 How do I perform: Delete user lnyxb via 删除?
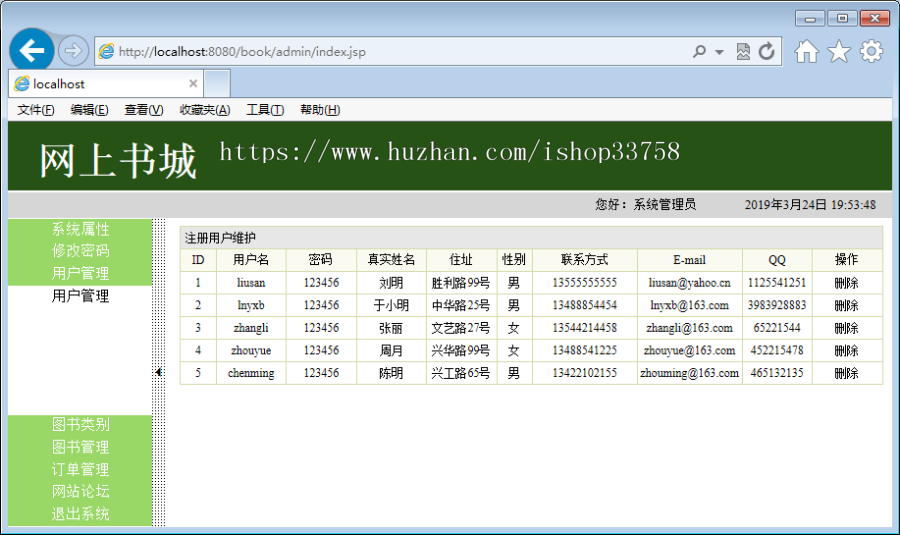pos(847,305)
